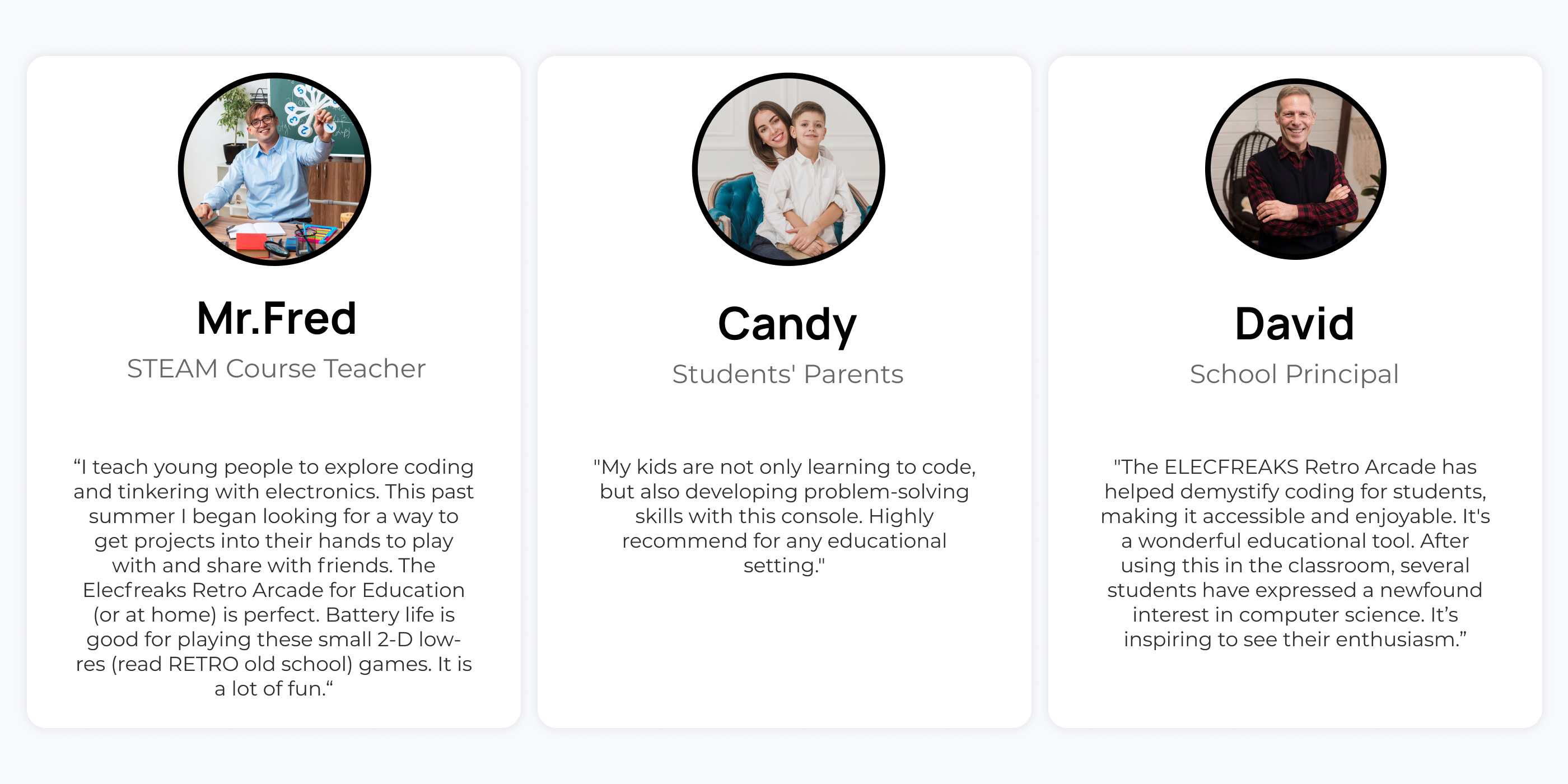This screenshot has width=1568, height=784.
Task: Select the Students' Parents subtitle
Action: coord(787,374)
